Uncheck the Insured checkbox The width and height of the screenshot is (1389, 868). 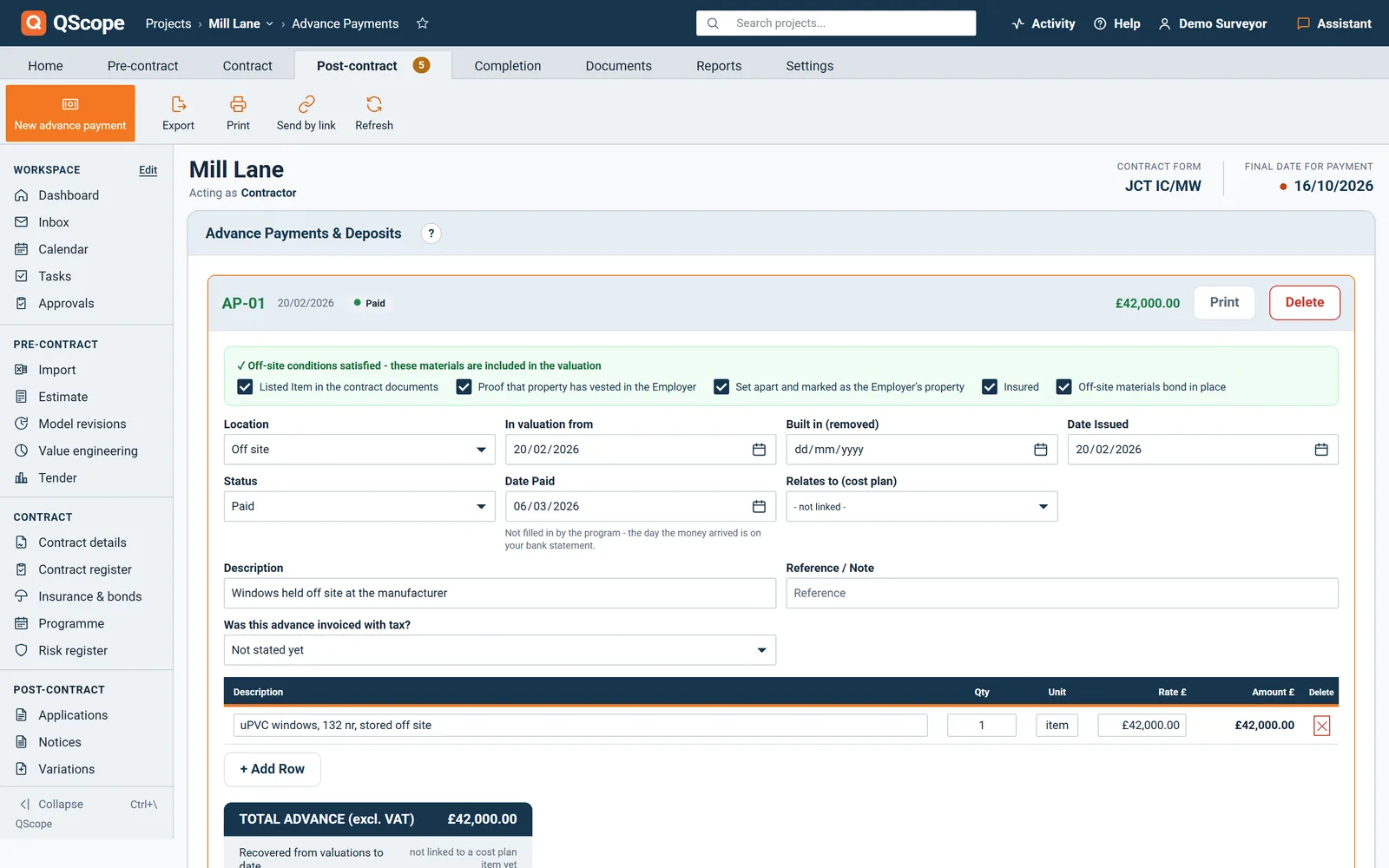pos(990,387)
